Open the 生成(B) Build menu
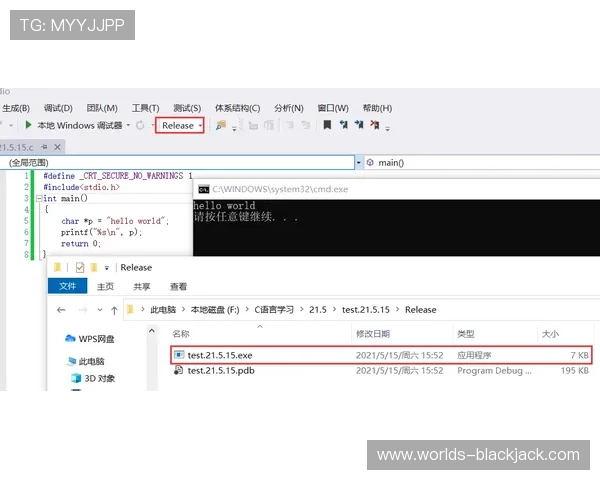Viewport: 600px width, 480px height. (16, 108)
